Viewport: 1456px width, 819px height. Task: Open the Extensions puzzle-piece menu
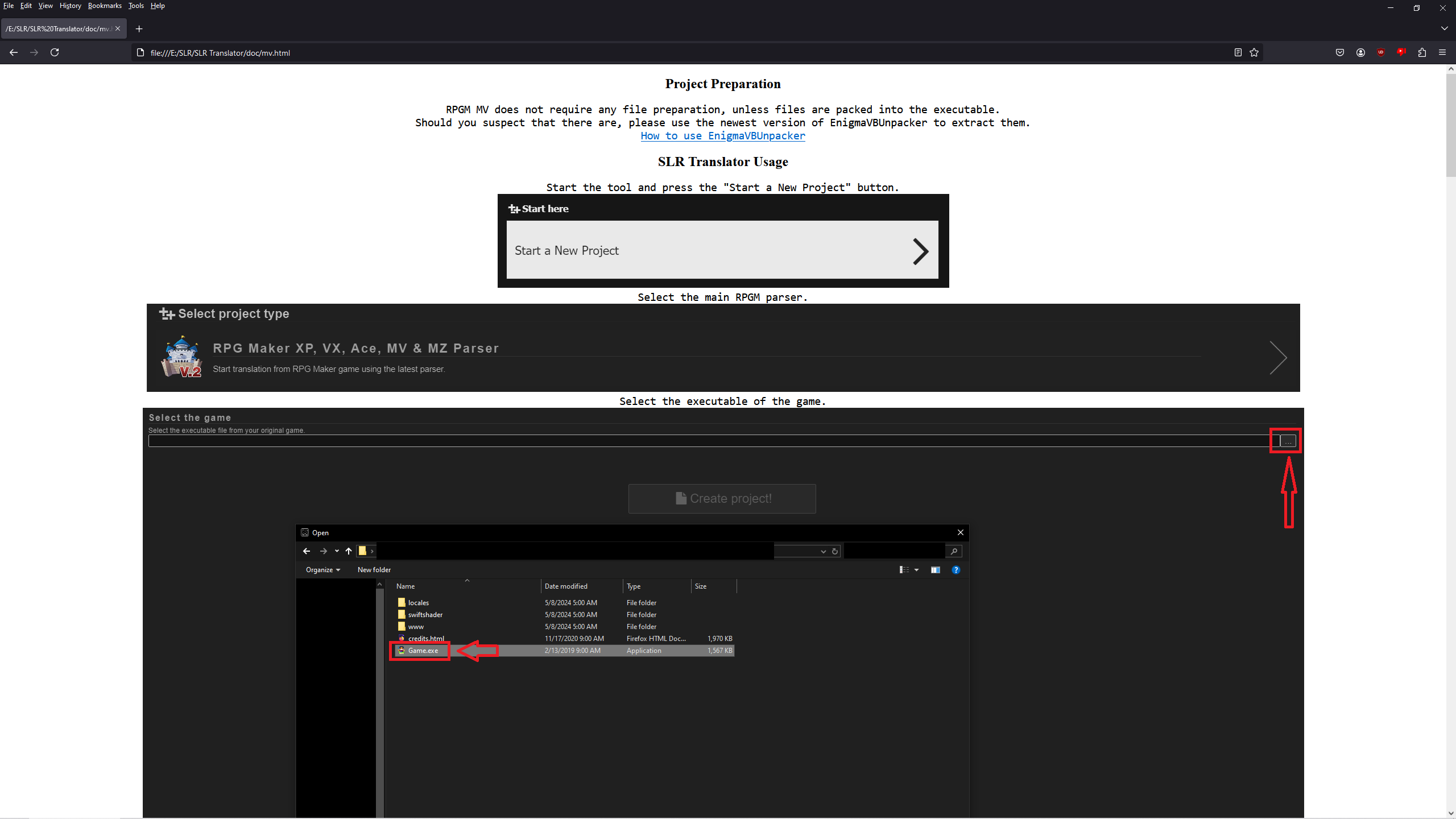[1422, 52]
